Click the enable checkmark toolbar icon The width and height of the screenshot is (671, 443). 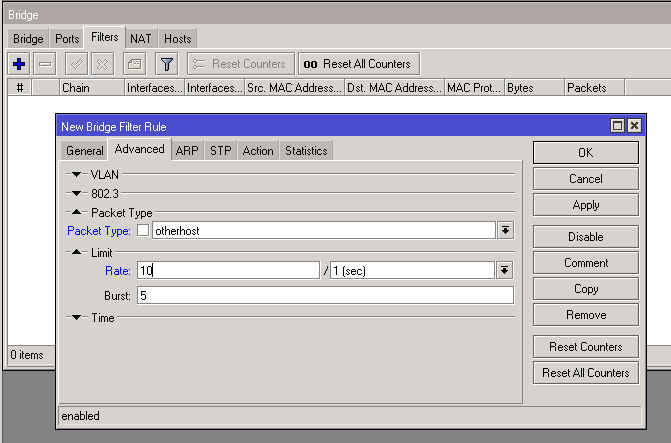pyautogui.click(x=77, y=64)
